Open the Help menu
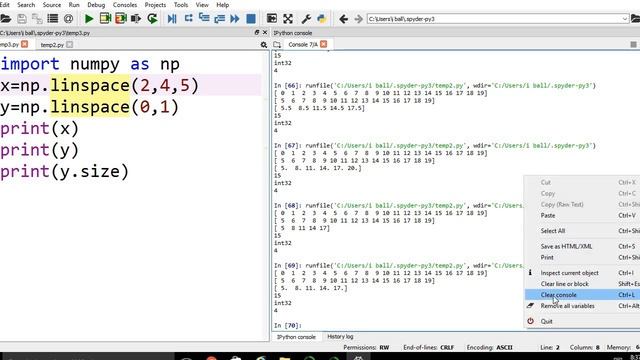Viewport: 640px width, 360px height. tap(222, 5)
